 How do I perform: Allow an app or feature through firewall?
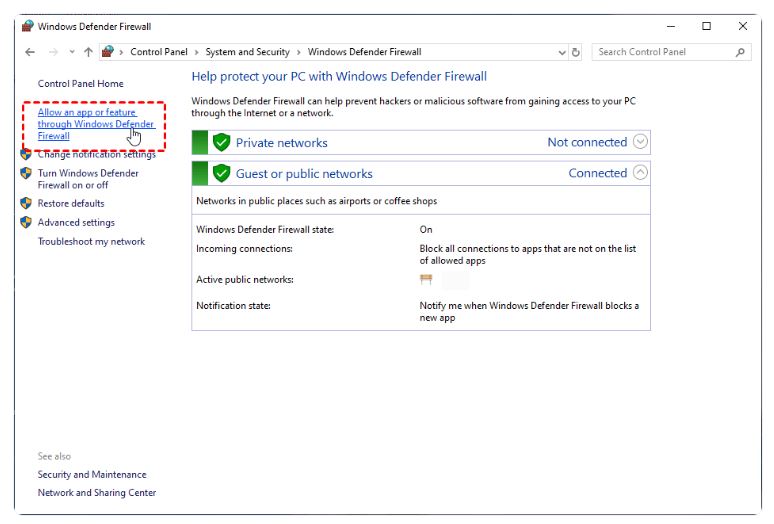(x=96, y=124)
